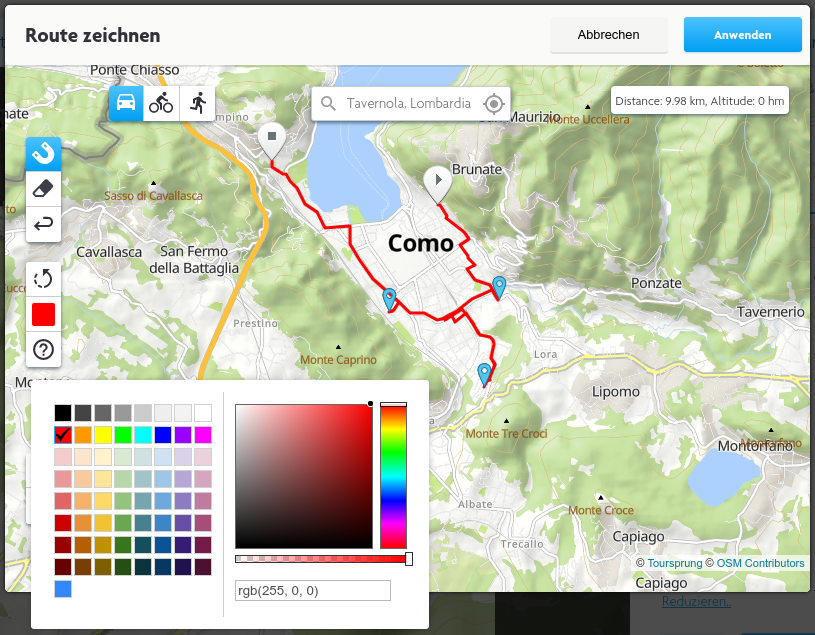Click the reset route circular arrow

click(x=43, y=279)
